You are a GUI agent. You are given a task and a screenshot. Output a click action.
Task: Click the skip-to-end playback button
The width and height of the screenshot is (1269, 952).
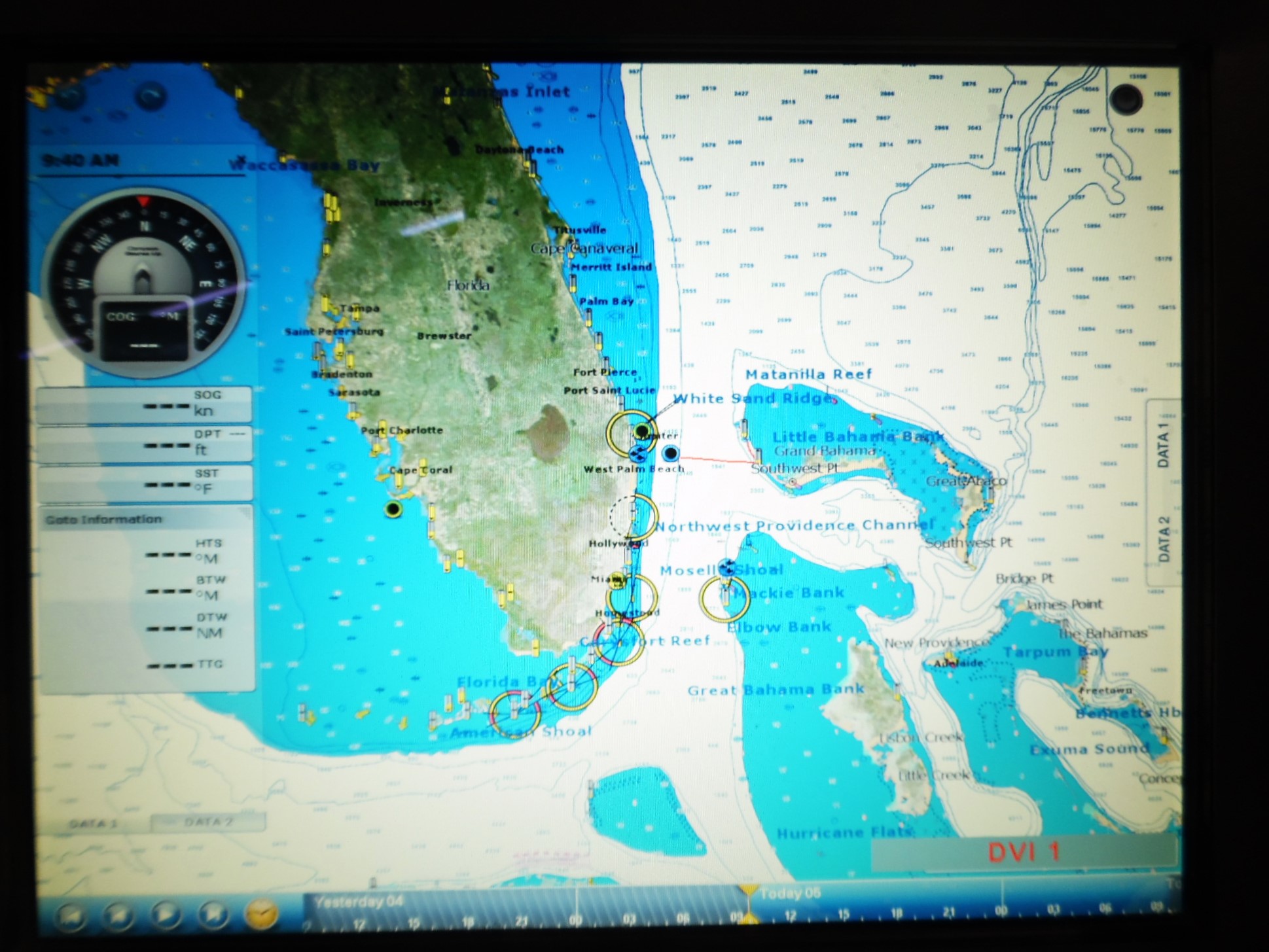pos(213,913)
